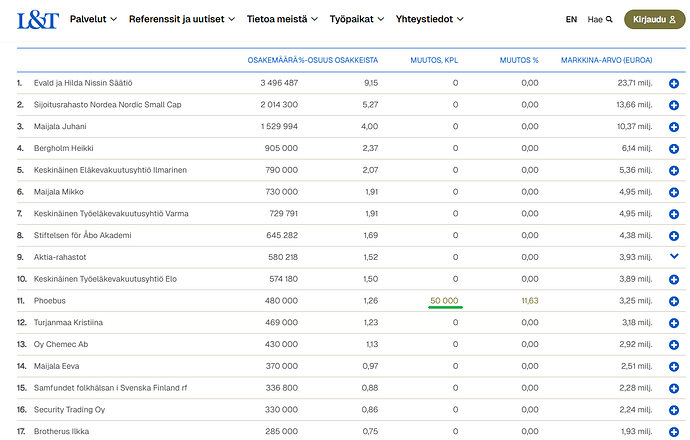Open the Hae search
This screenshot has height=440, width=690.
coord(600,19)
